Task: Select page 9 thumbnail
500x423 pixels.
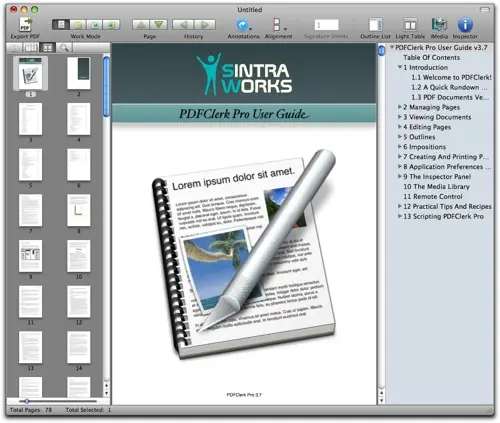Action: [30, 256]
